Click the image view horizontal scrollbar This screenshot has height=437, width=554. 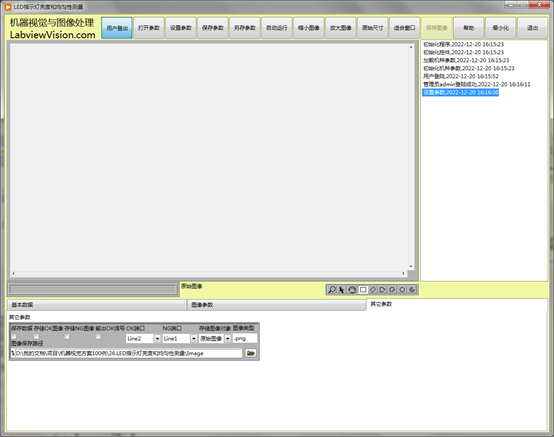(208, 273)
